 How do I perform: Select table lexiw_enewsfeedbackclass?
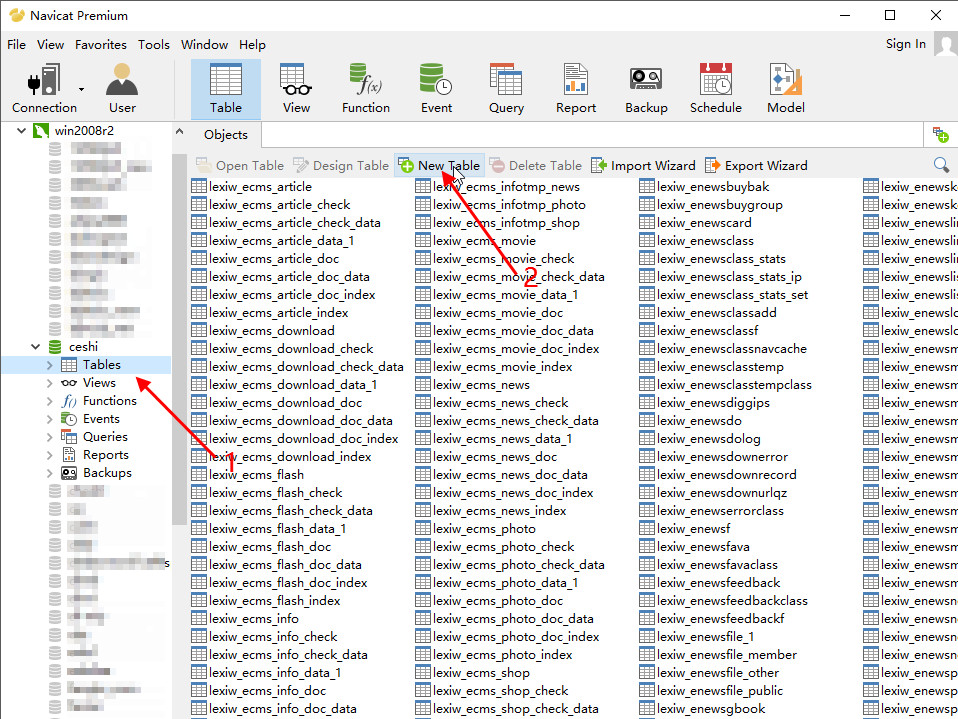(724, 601)
